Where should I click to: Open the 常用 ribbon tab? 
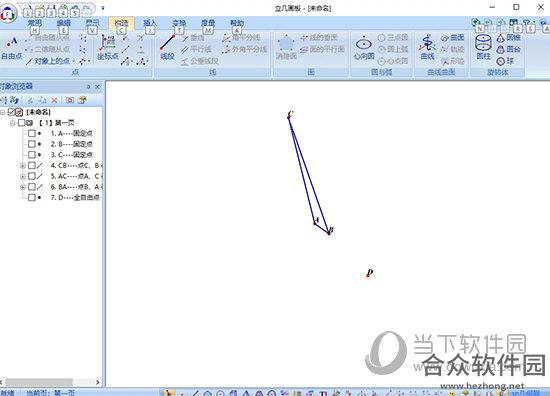pos(35,23)
